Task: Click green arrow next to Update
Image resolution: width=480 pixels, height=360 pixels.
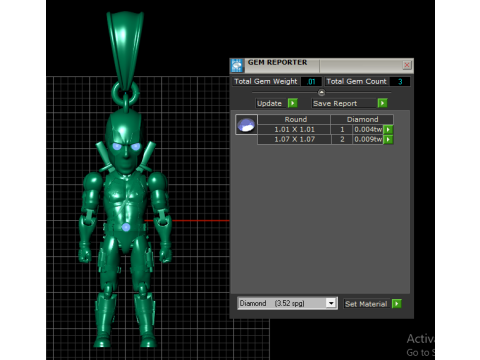Action: (293, 103)
